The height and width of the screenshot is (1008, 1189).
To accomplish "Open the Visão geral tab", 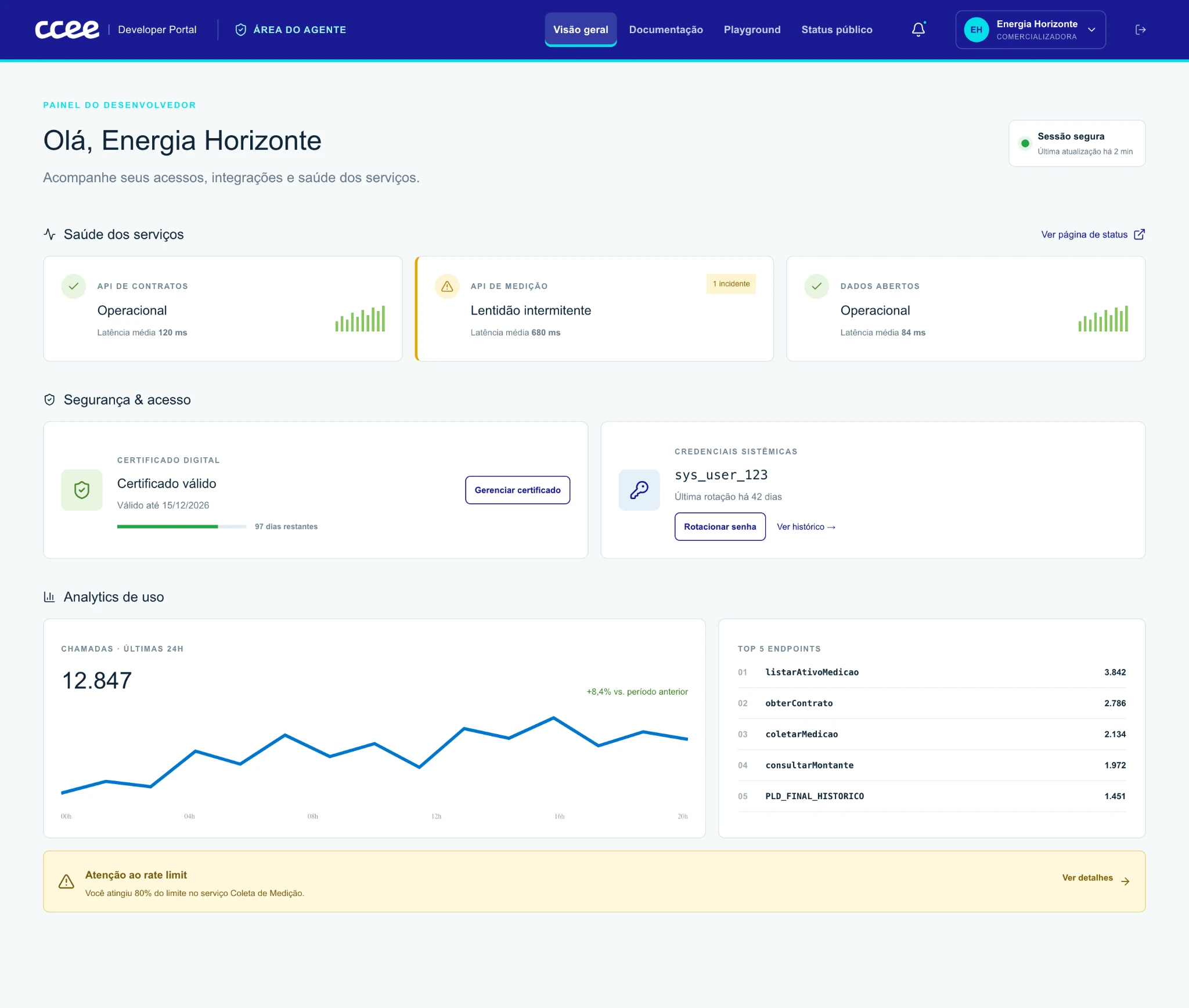I will click(x=580, y=30).
